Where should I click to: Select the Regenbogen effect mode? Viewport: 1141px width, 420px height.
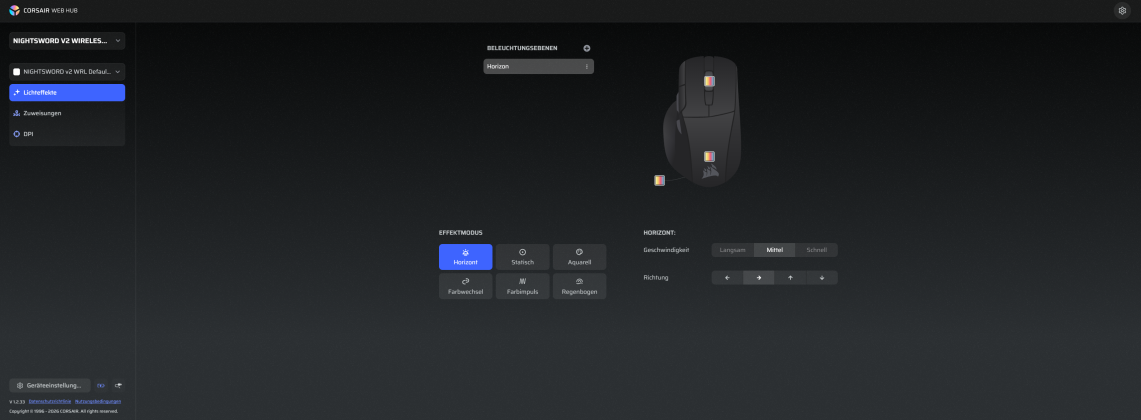point(579,286)
